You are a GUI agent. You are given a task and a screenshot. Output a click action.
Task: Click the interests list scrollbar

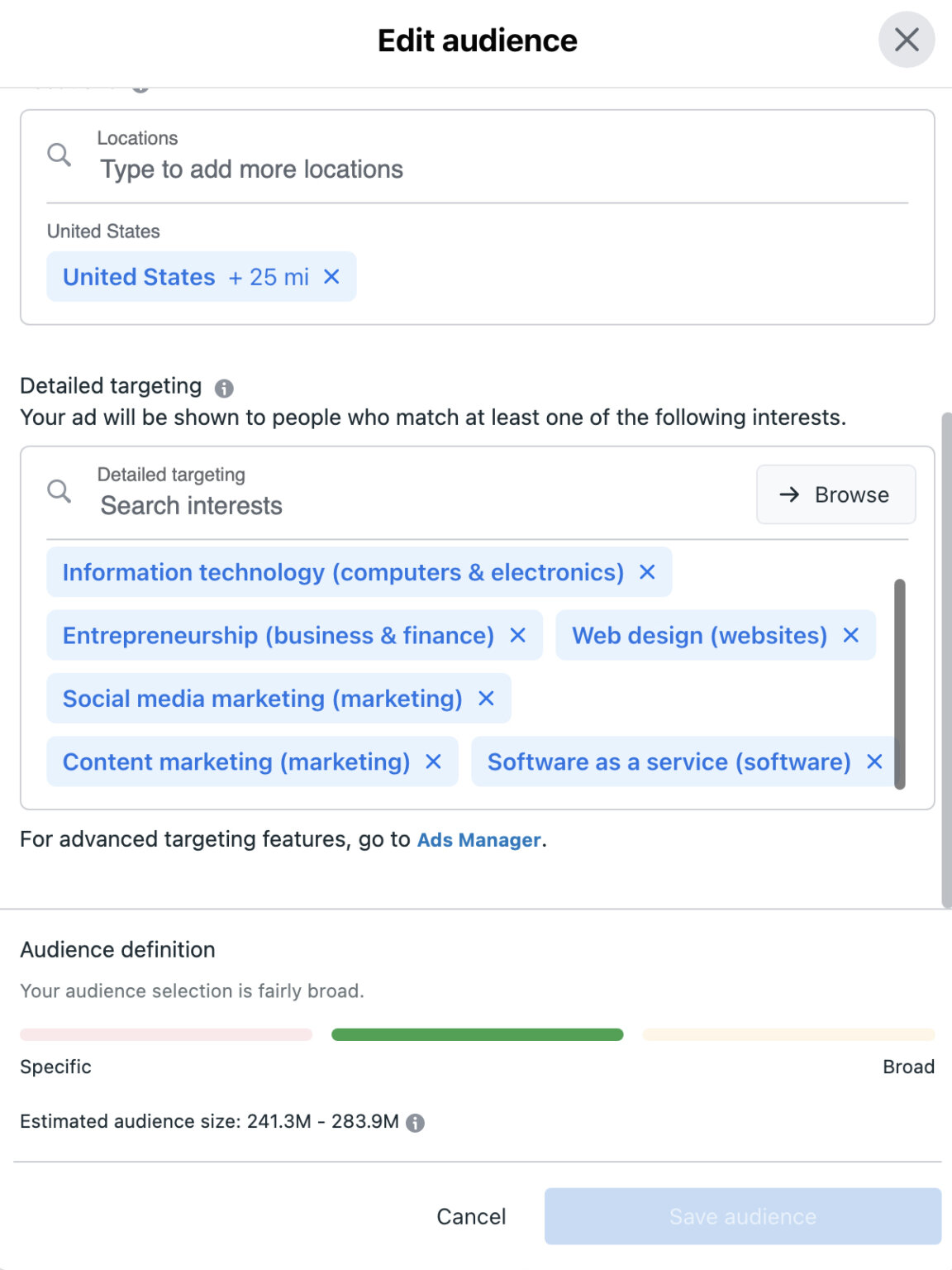901,678
